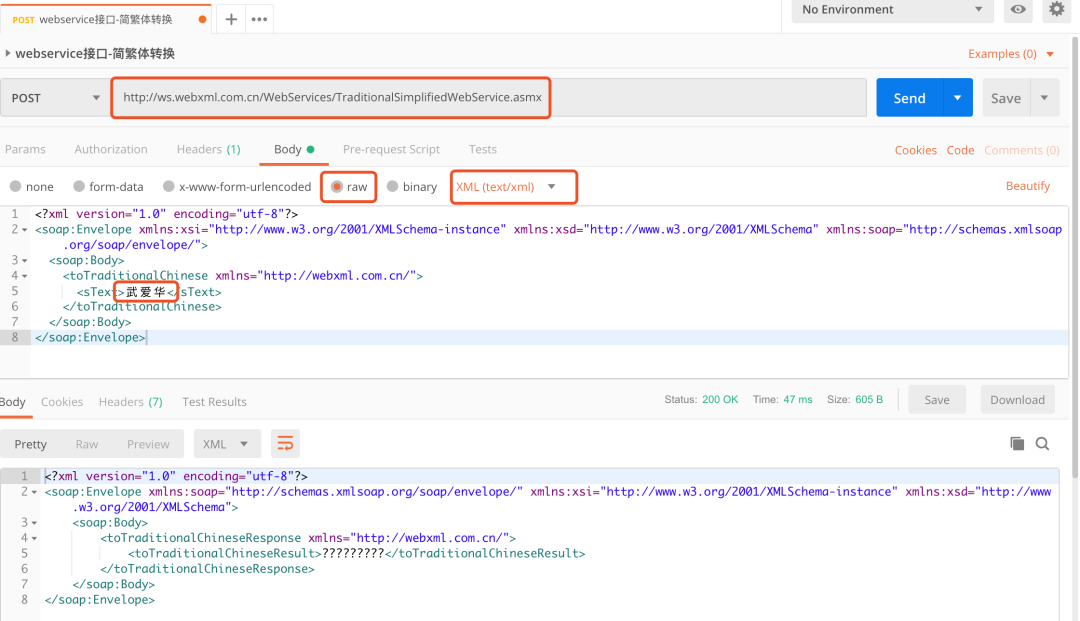This screenshot has height=621, width=1080.
Task: Click the sText value 武爱华 in request body
Action: point(146,292)
